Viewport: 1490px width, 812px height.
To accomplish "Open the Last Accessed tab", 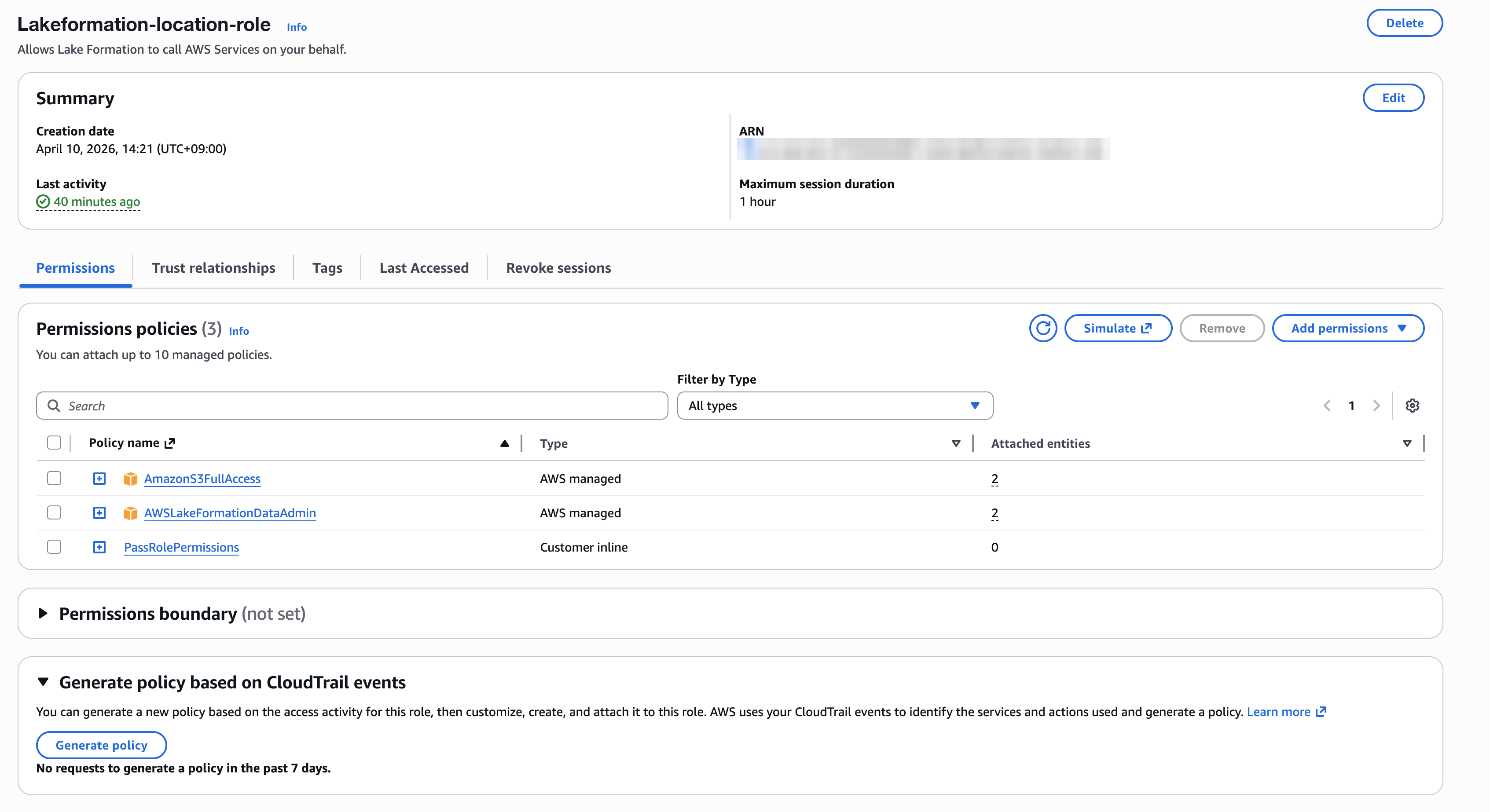I will [424, 268].
